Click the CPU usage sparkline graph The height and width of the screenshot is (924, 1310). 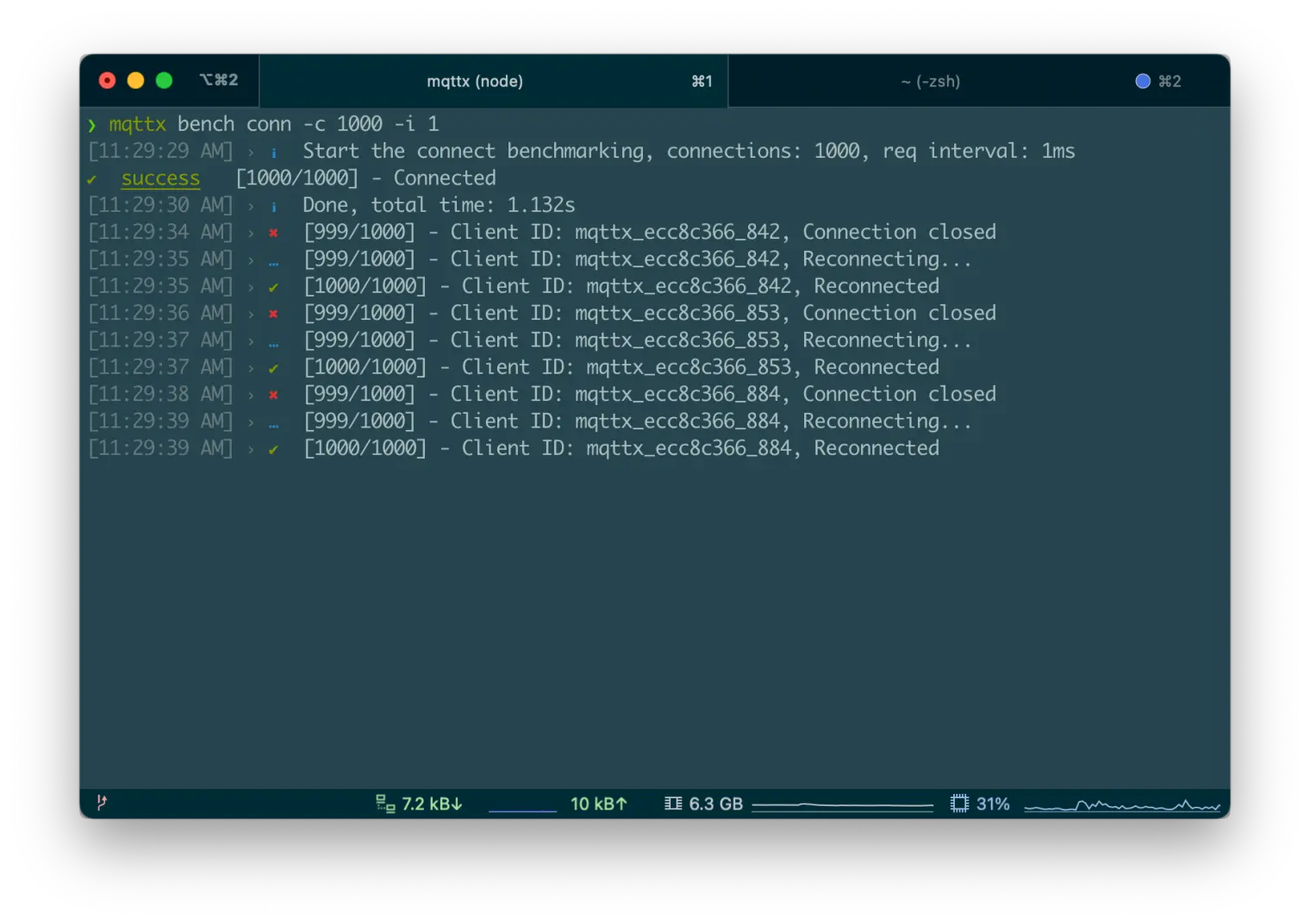pos(1120,804)
